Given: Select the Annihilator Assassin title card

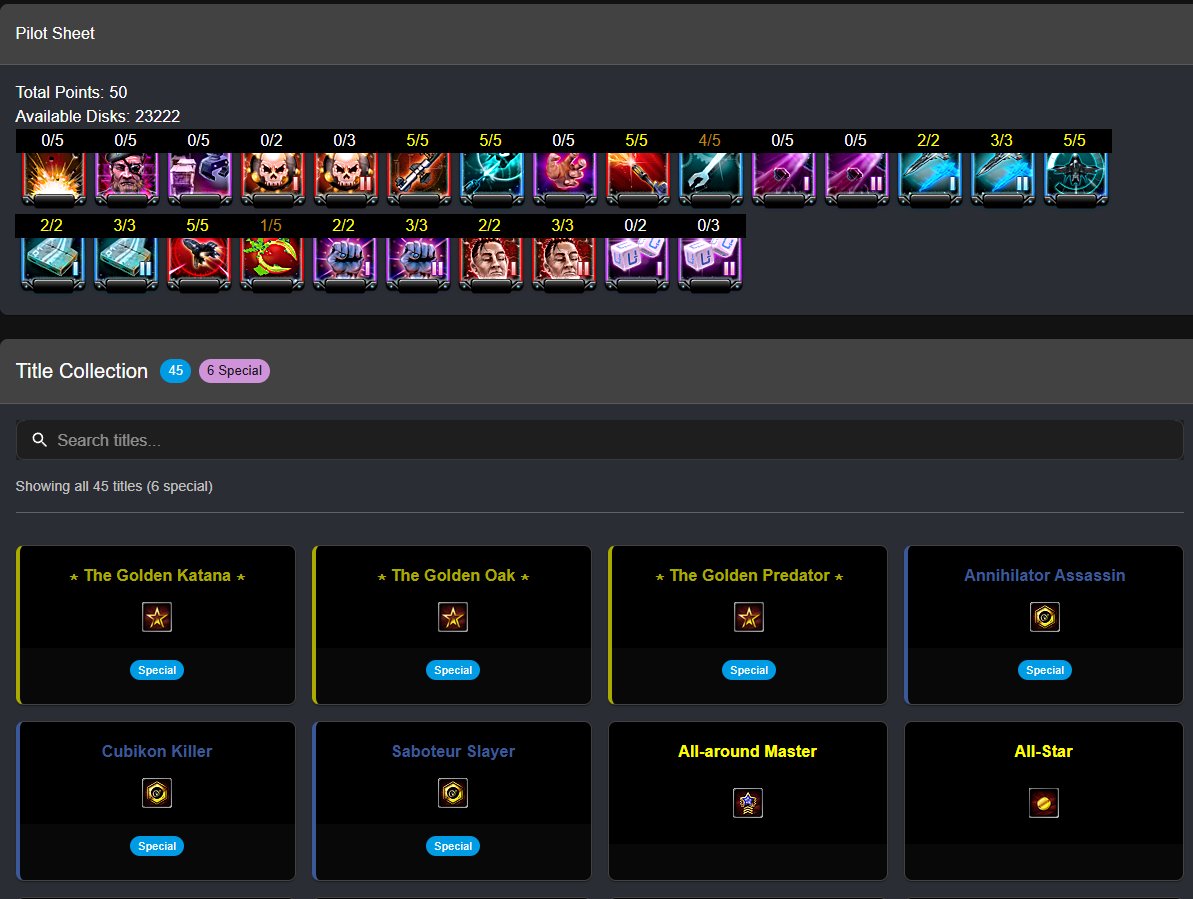Looking at the screenshot, I should pyautogui.click(x=1044, y=624).
